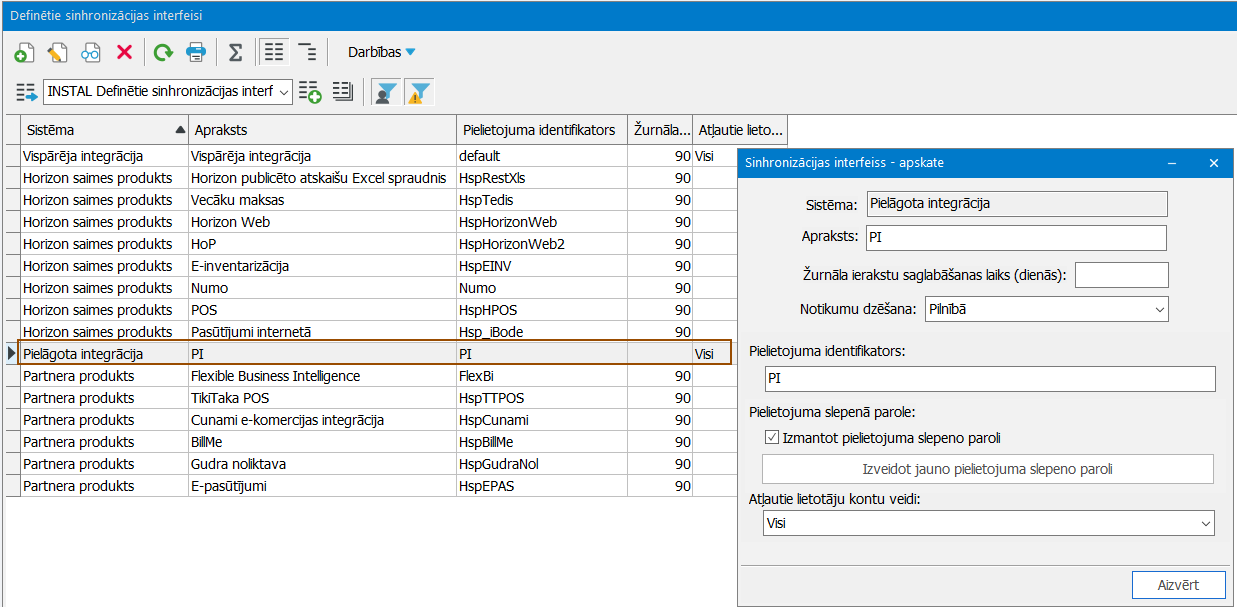Click the greyed Sistēma field in the dialog
The height and width of the screenshot is (607, 1237).
click(1016, 204)
